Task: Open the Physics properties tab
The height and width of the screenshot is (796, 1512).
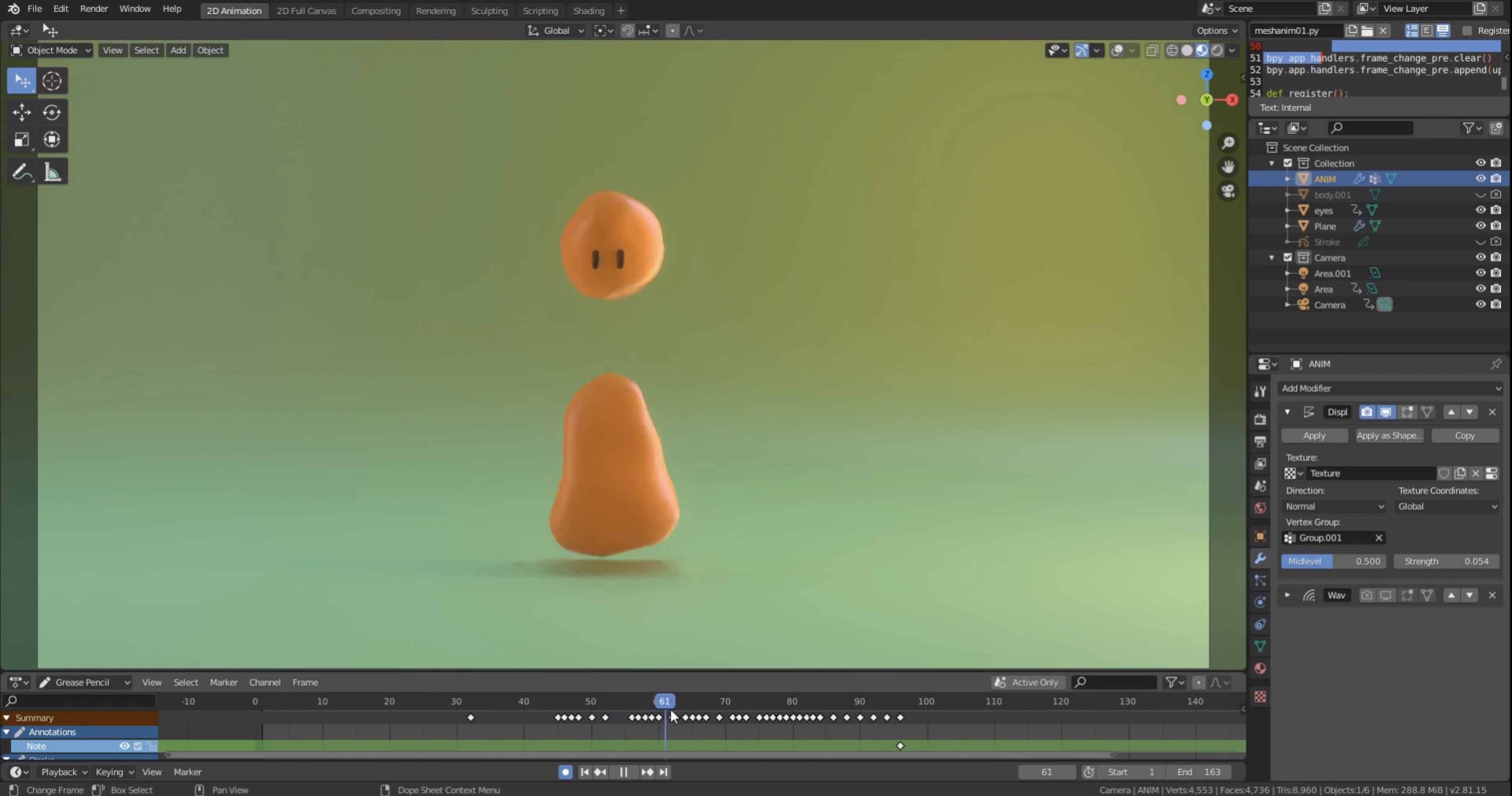Action: pyautogui.click(x=1260, y=603)
